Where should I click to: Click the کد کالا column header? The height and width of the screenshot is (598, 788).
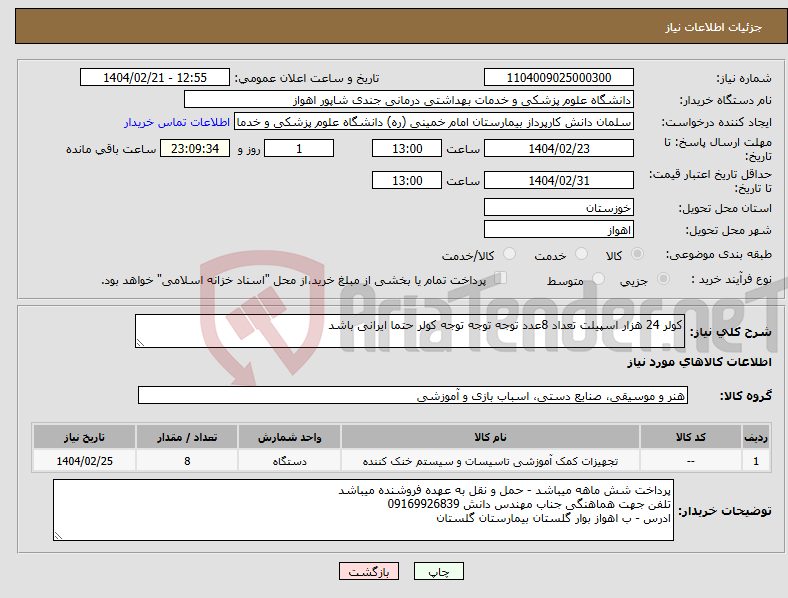point(691,437)
